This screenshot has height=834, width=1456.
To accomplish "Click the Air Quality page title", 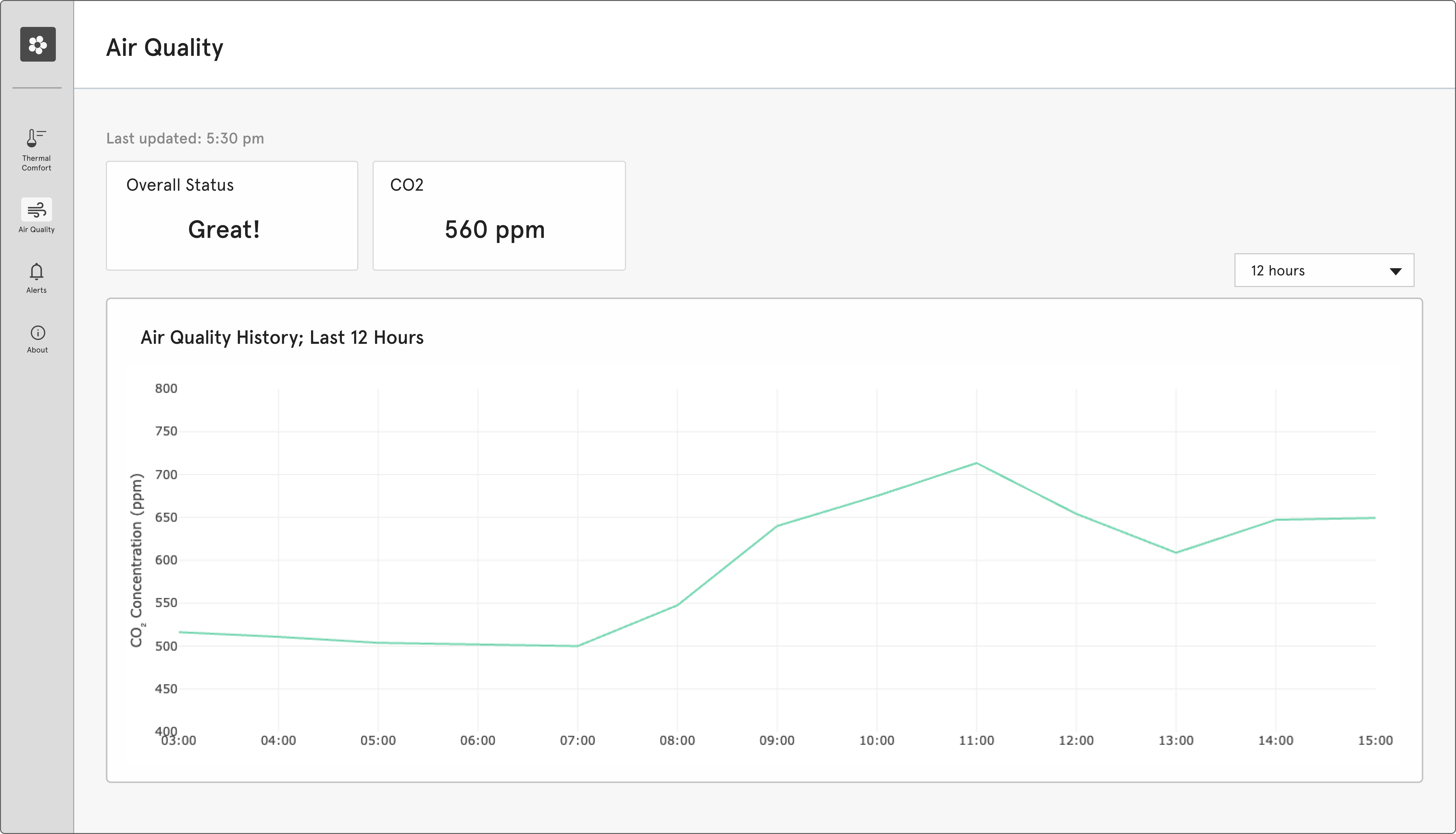I will [x=165, y=47].
